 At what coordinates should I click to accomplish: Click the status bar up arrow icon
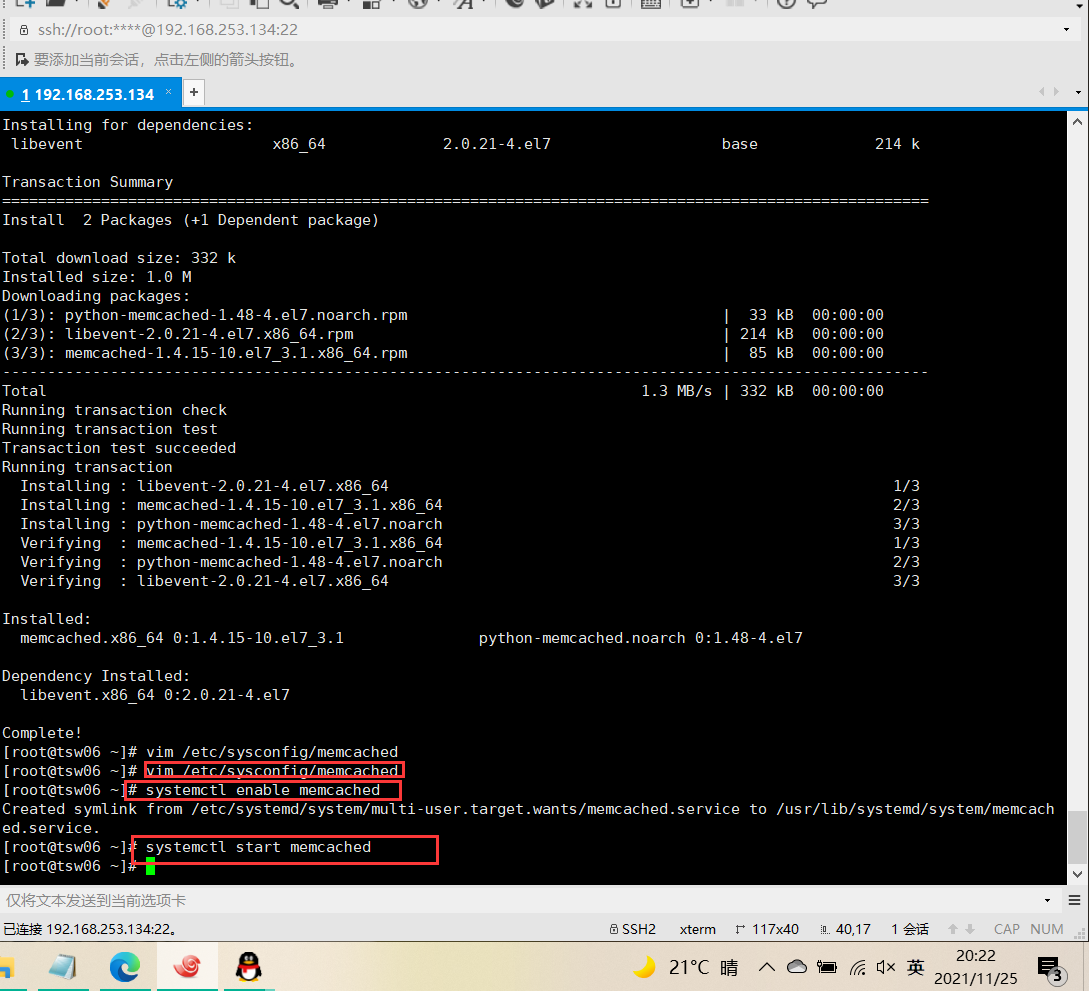[953, 929]
